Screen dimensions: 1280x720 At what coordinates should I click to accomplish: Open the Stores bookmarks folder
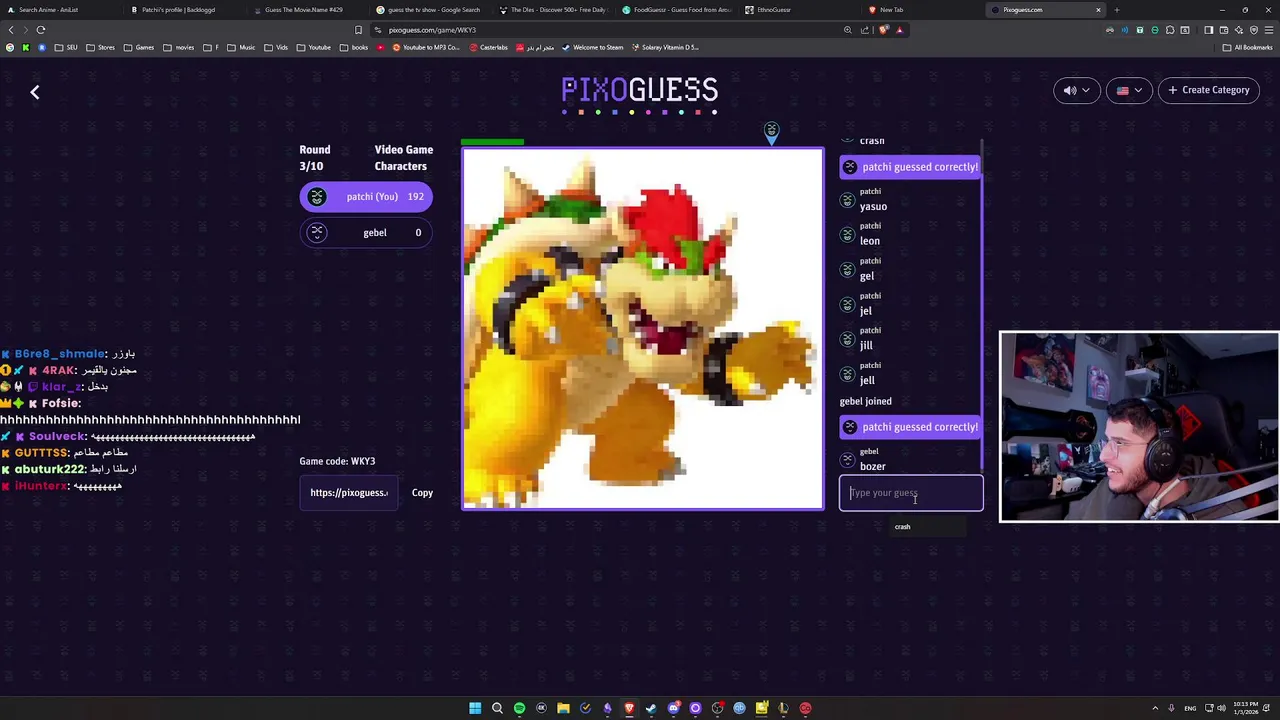(100, 47)
